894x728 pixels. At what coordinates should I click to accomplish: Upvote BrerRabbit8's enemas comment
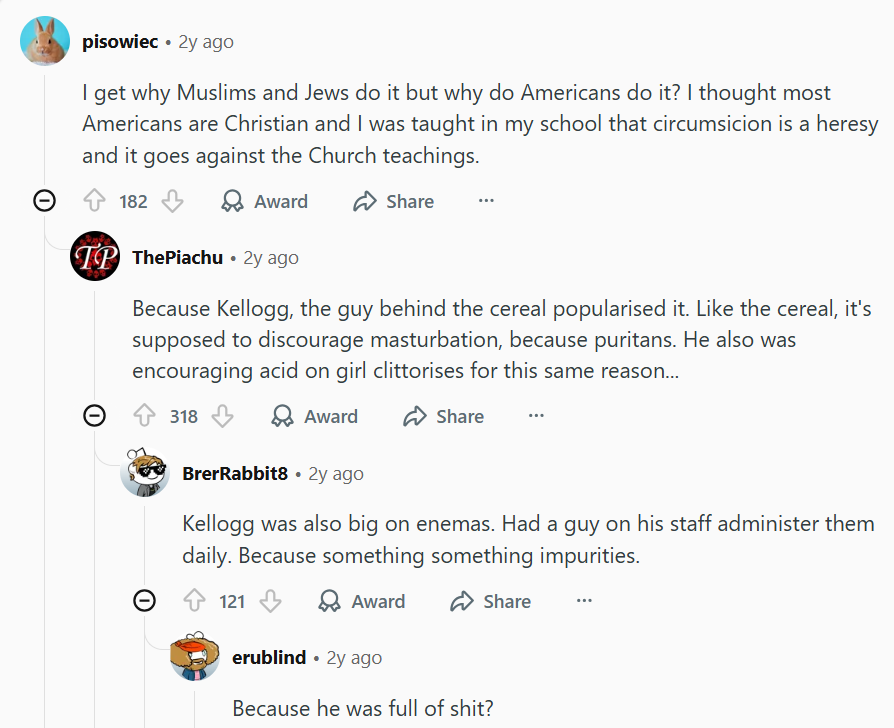click(195, 601)
